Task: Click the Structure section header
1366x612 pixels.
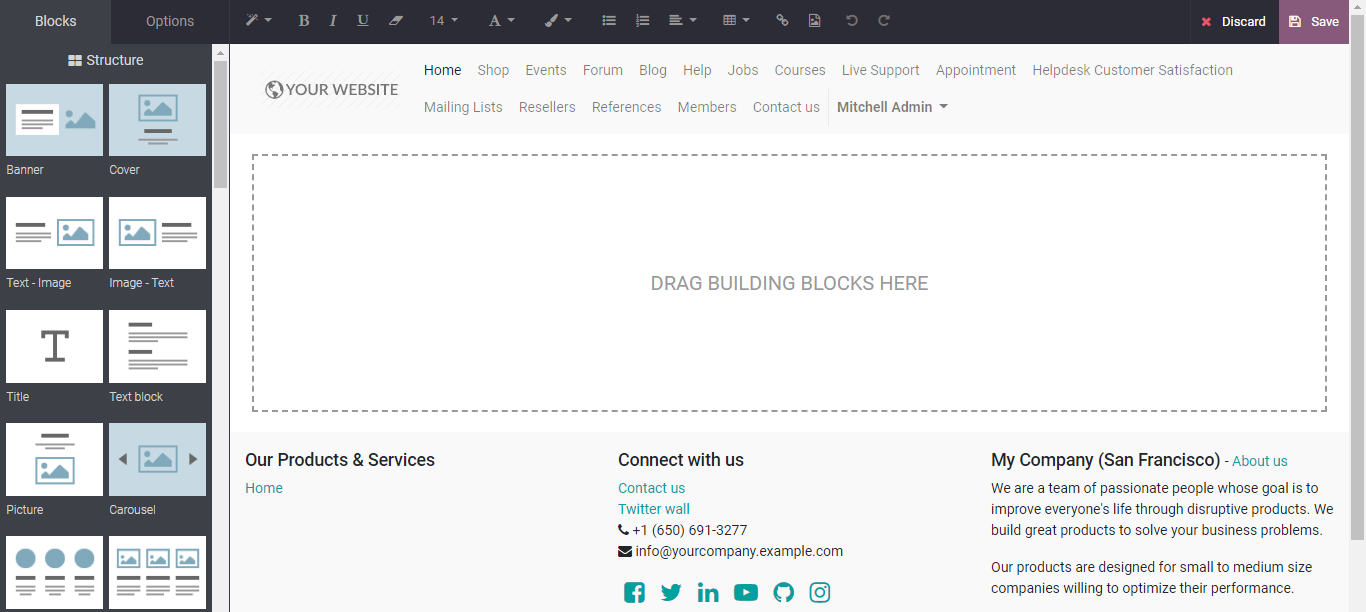Action: pos(106,60)
